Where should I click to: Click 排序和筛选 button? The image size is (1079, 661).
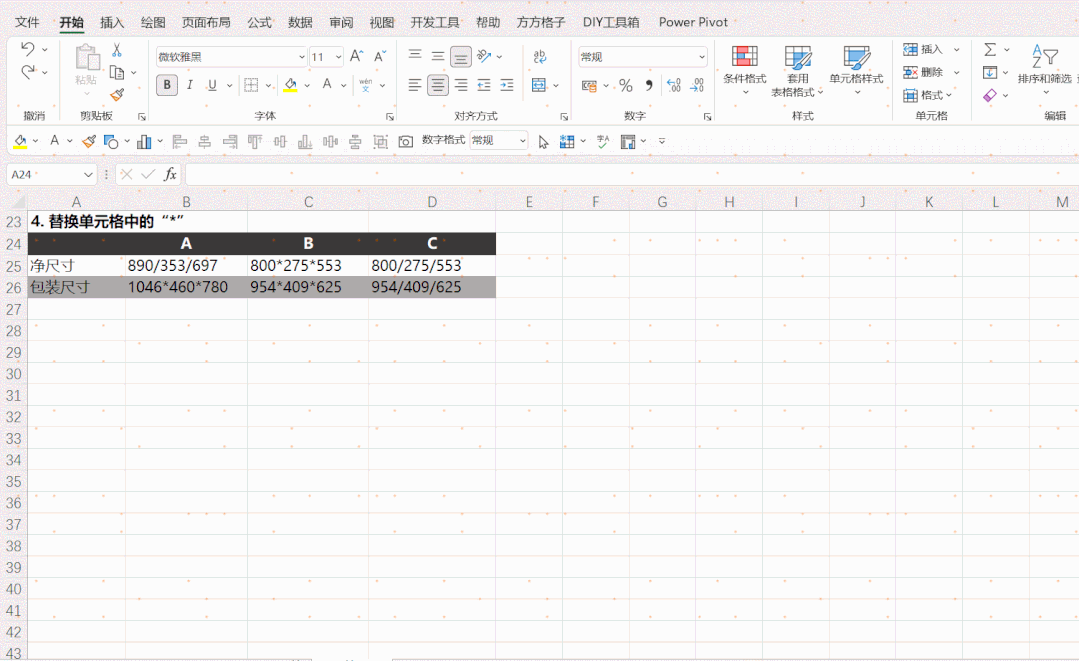1045,70
